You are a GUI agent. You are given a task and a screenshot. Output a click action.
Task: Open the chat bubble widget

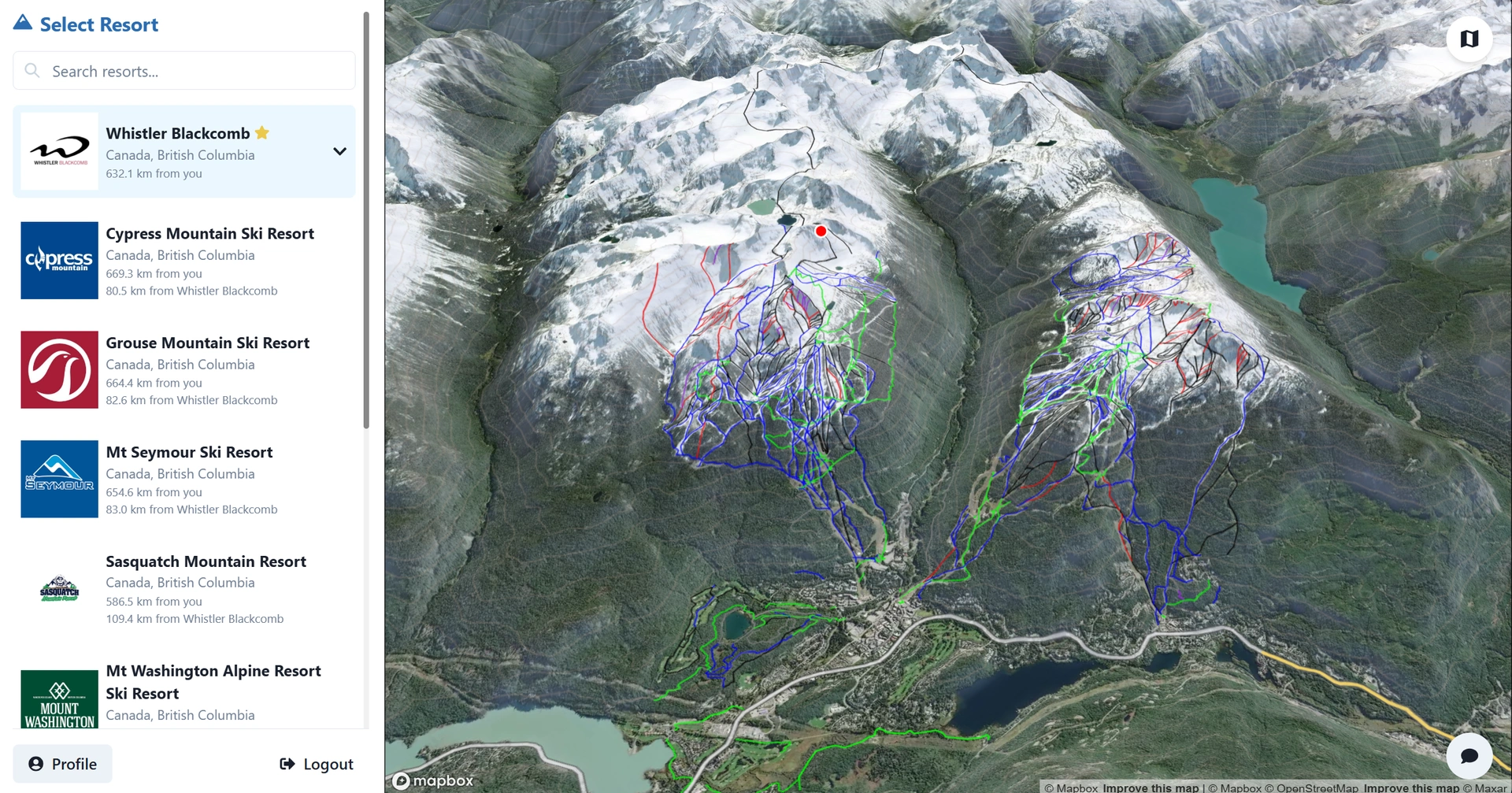click(1469, 755)
